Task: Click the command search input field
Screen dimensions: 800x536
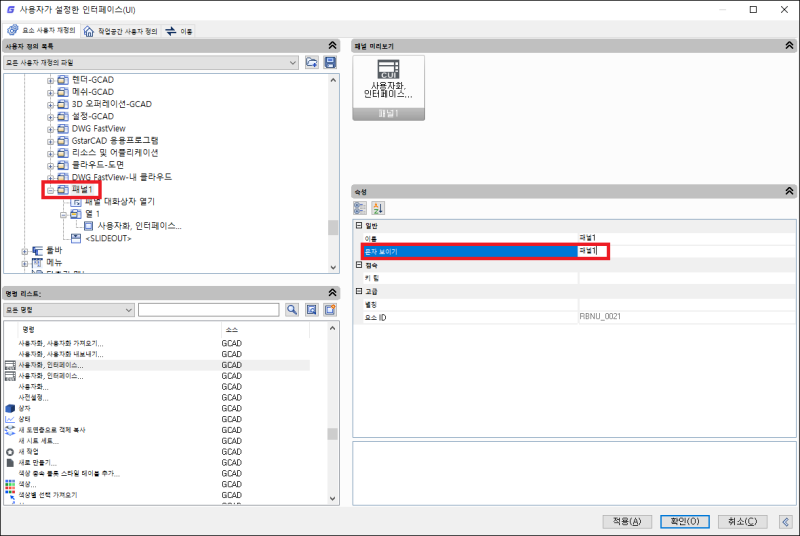Action: [209, 310]
